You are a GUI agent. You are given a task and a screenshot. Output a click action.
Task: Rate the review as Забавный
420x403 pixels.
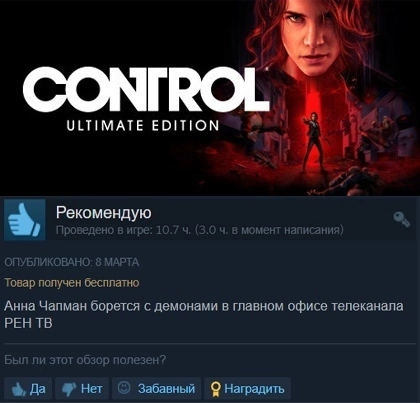[156, 388]
